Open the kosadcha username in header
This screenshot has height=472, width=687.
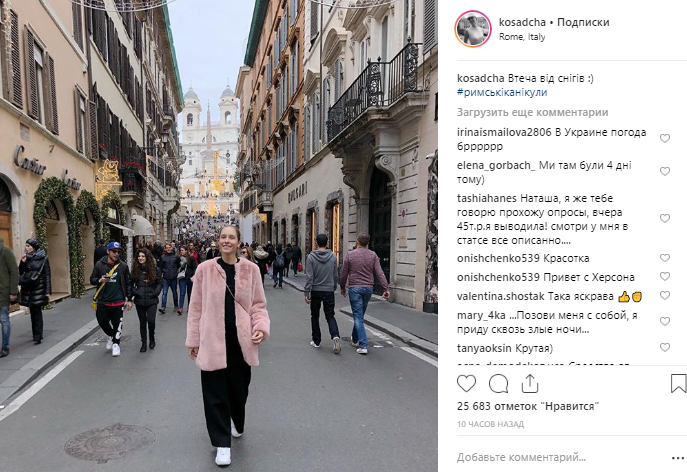pyautogui.click(x=522, y=22)
